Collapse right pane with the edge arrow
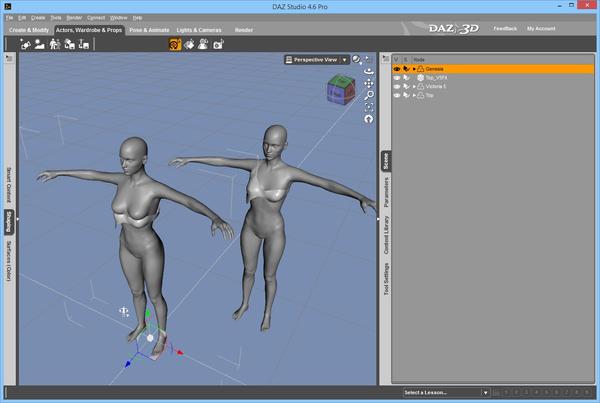Image resolution: width=600 pixels, height=403 pixels. [x=378, y=219]
